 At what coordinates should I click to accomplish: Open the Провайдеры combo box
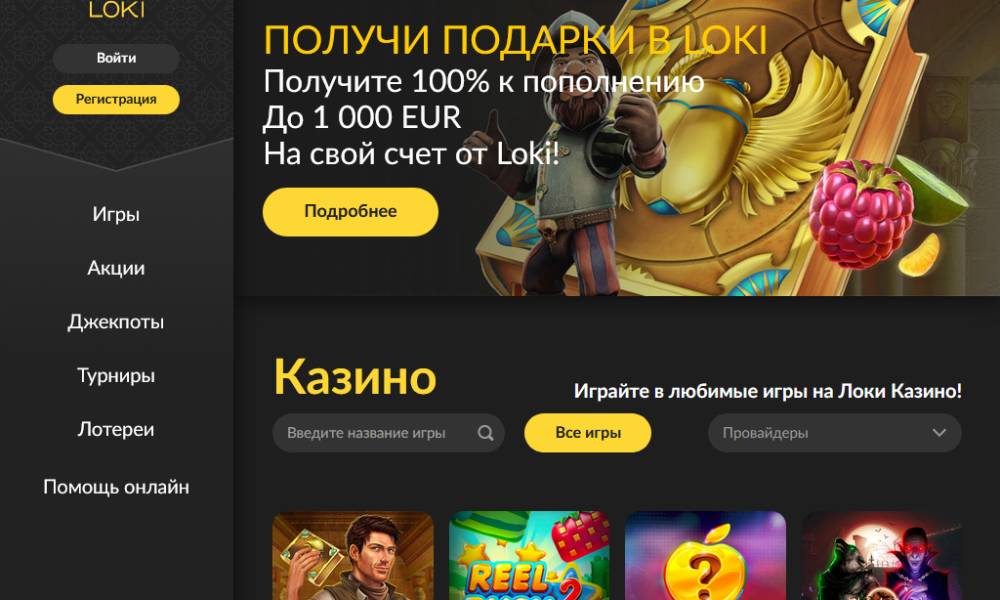click(x=834, y=433)
